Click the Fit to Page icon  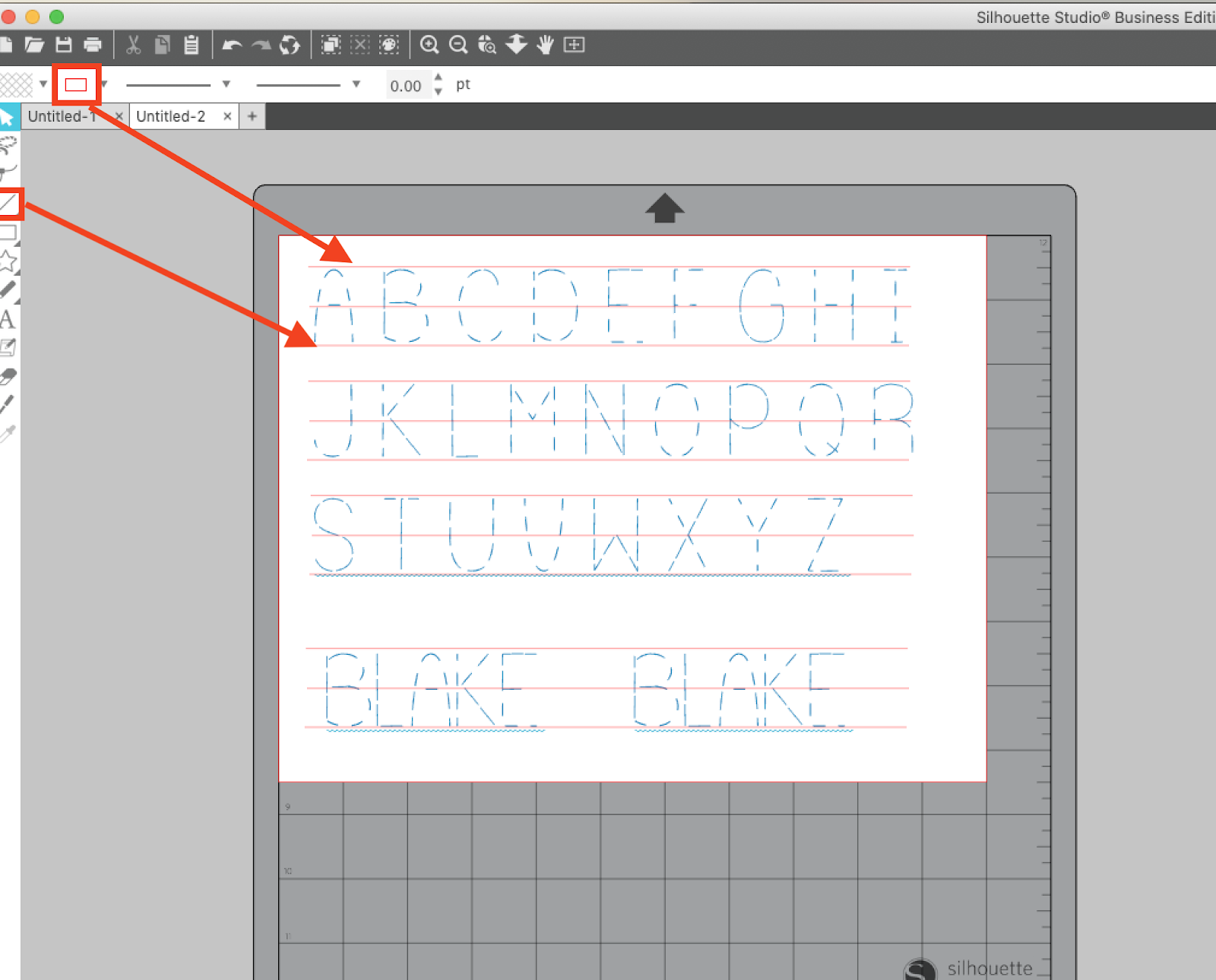pos(574,46)
